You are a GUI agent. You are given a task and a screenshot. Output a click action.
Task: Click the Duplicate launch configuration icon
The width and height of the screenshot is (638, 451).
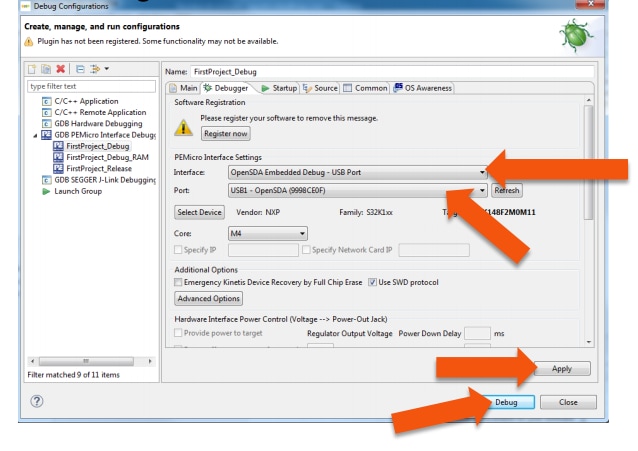tap(46, 69)
